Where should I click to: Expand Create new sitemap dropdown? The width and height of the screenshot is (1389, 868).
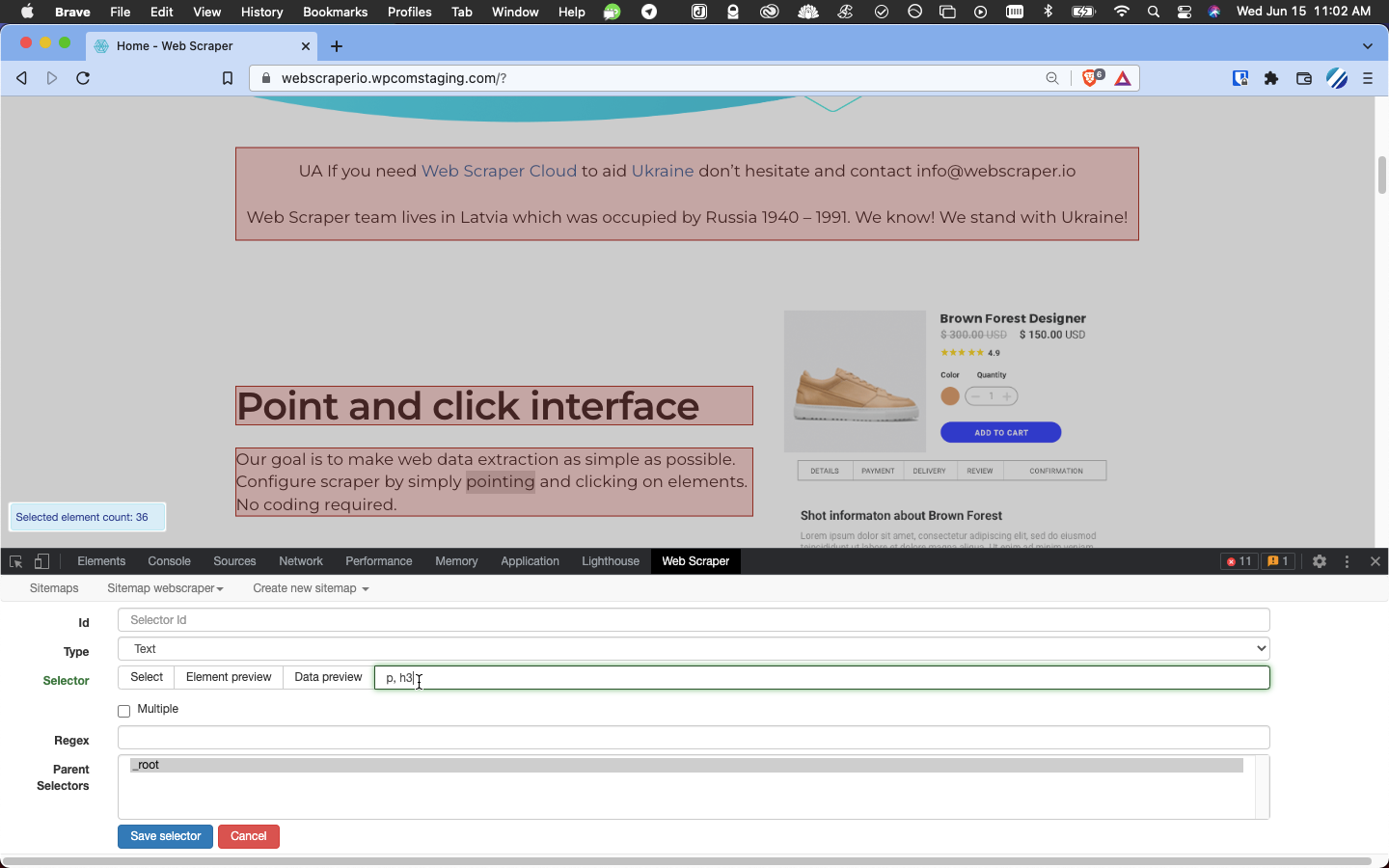[311, 588]
